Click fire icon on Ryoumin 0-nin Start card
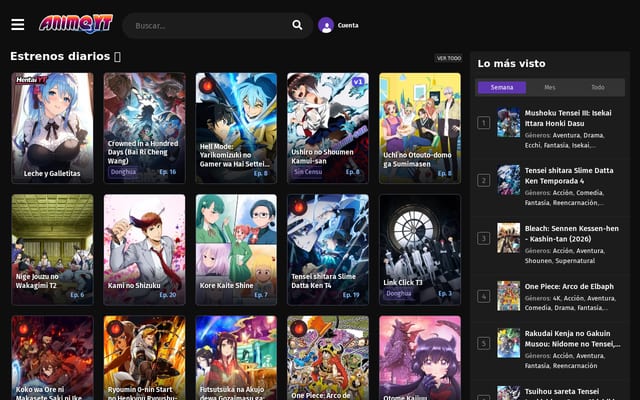Image resolution: width=640 pixels, height=400 pixels. click(115, 329)
